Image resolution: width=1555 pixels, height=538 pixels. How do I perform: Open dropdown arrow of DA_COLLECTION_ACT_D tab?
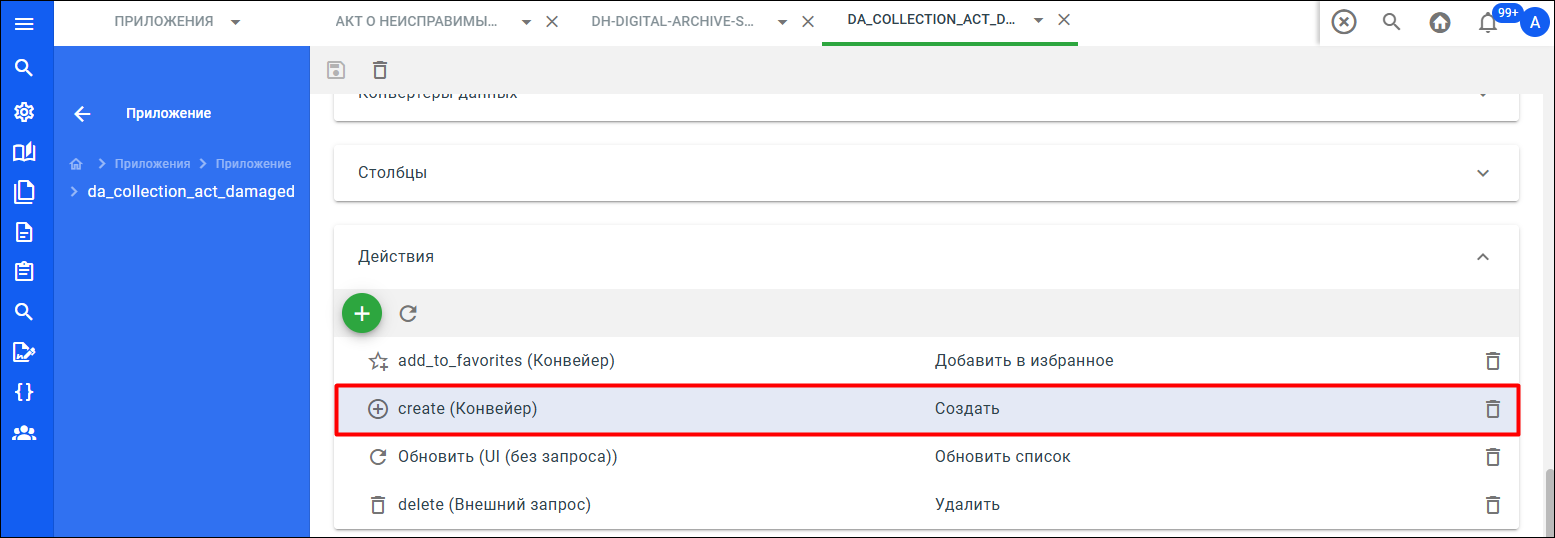point(1039,21)
